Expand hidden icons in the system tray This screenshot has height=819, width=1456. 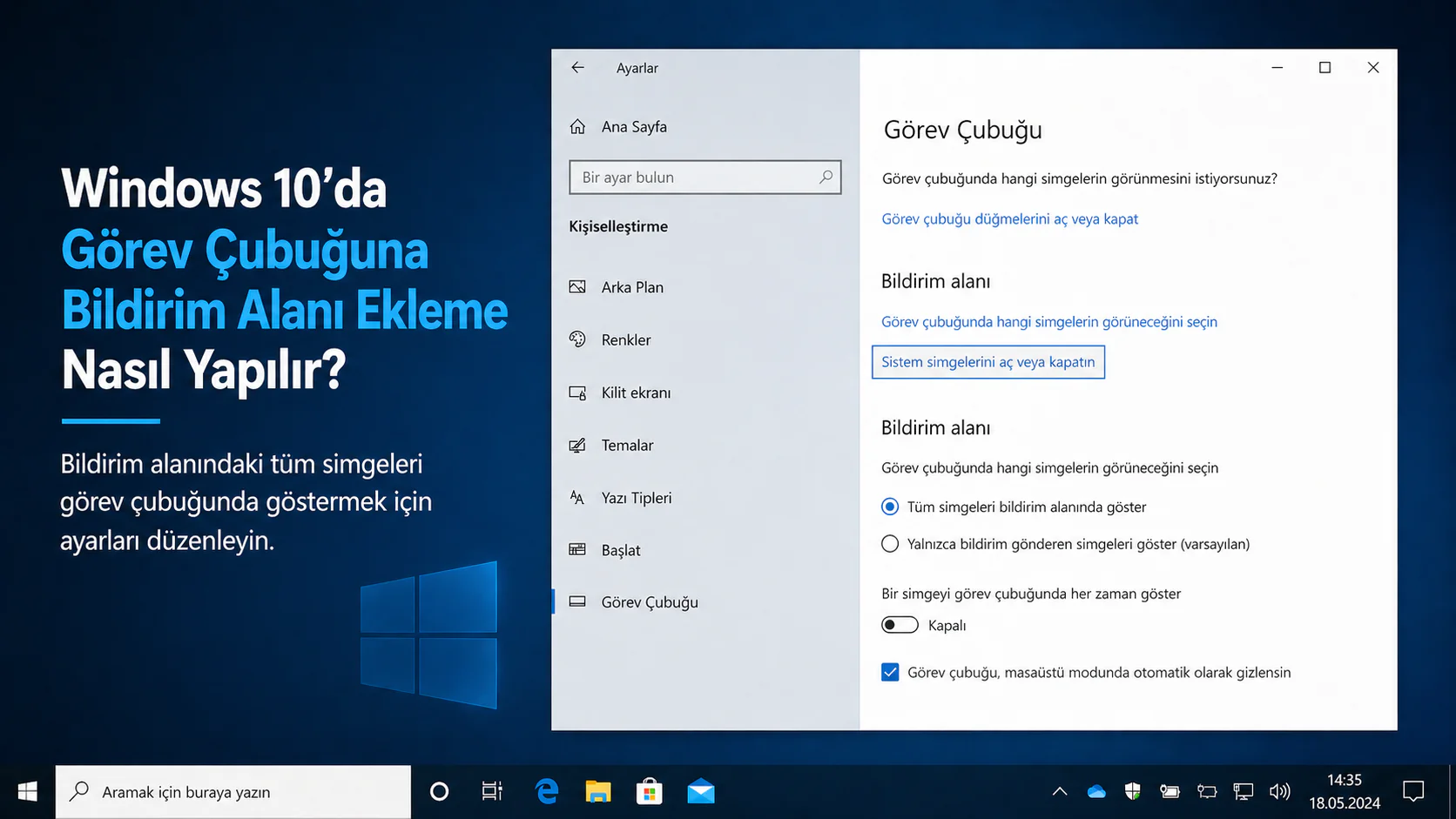tap(1060, 791)
